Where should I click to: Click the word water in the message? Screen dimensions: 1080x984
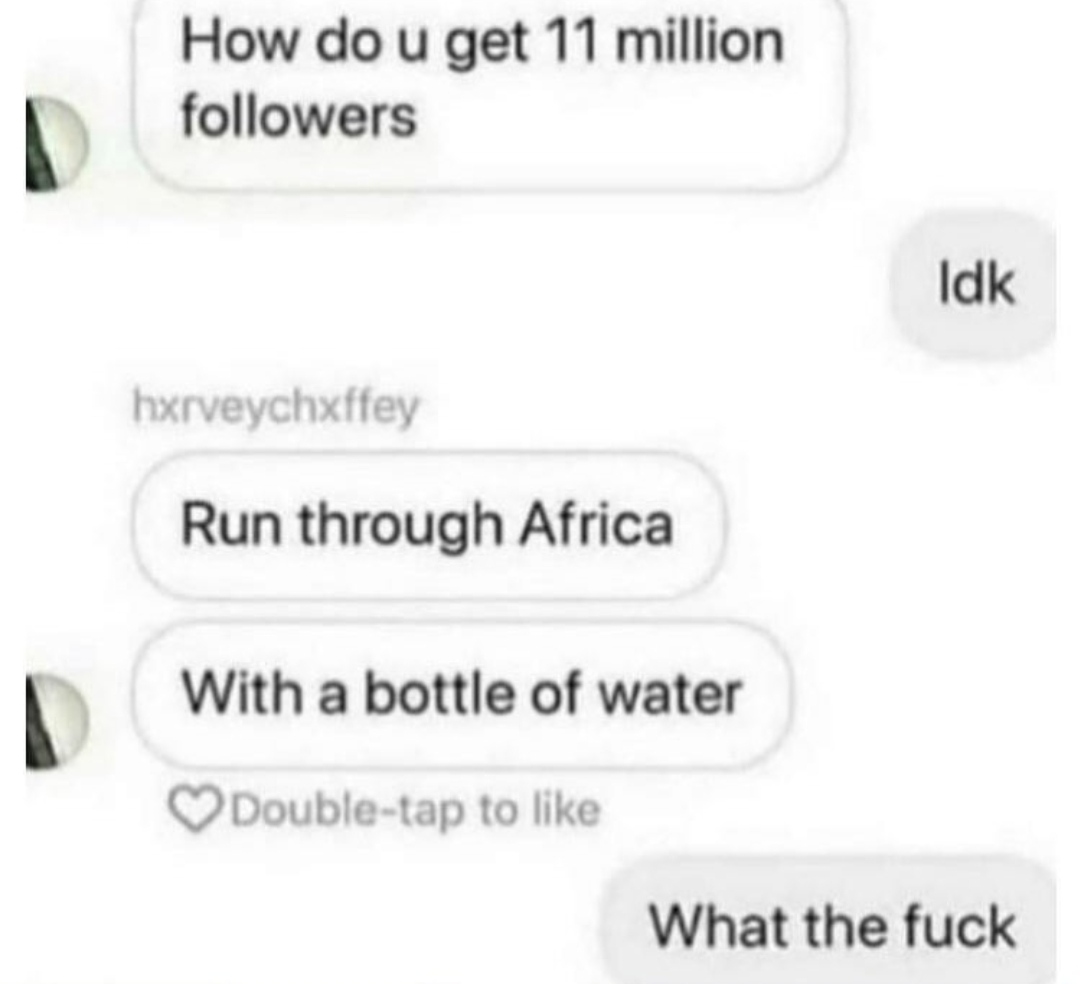(x=670, y=694)
